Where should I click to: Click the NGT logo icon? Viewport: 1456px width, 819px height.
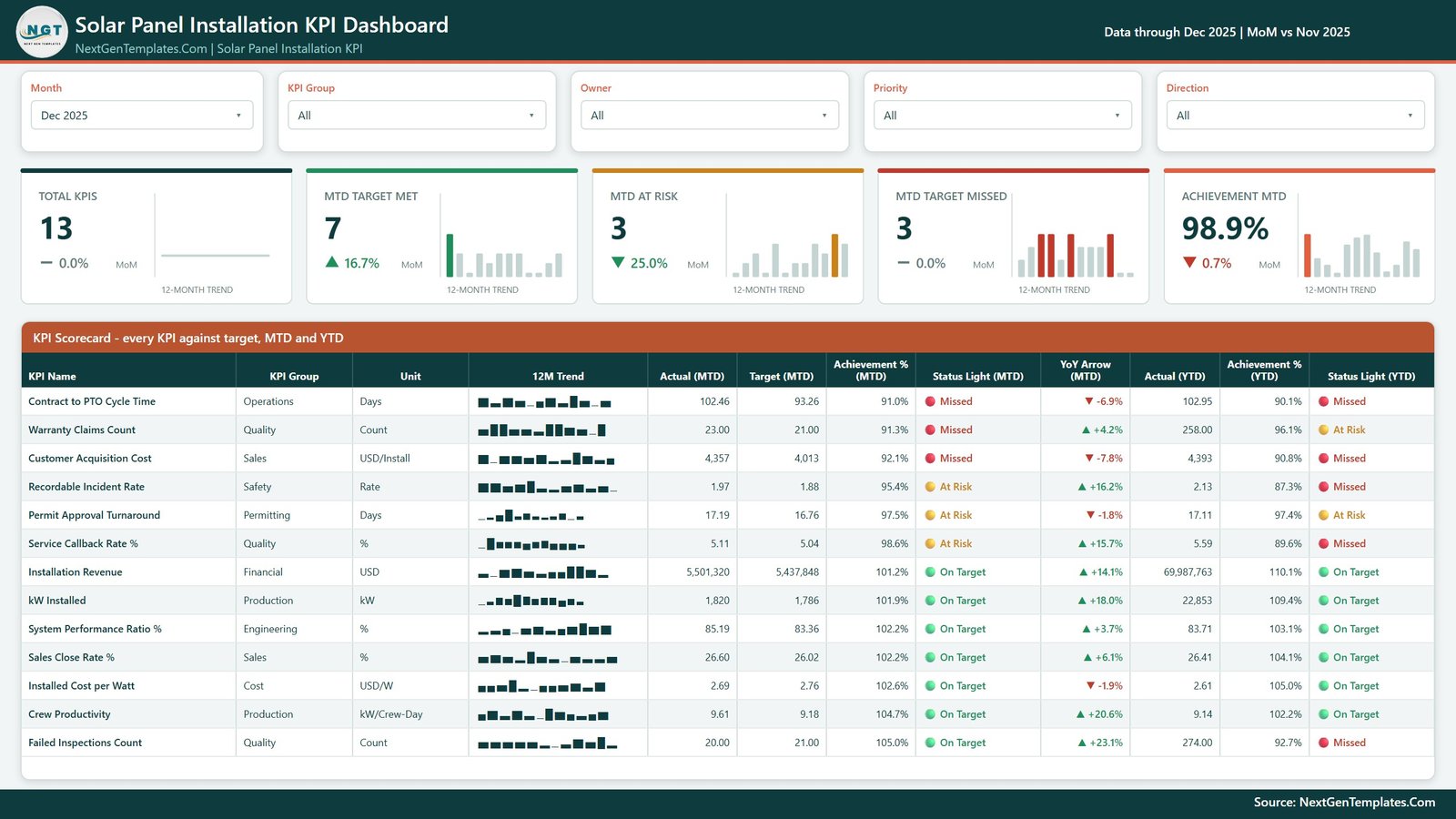(x=42, y=32)
